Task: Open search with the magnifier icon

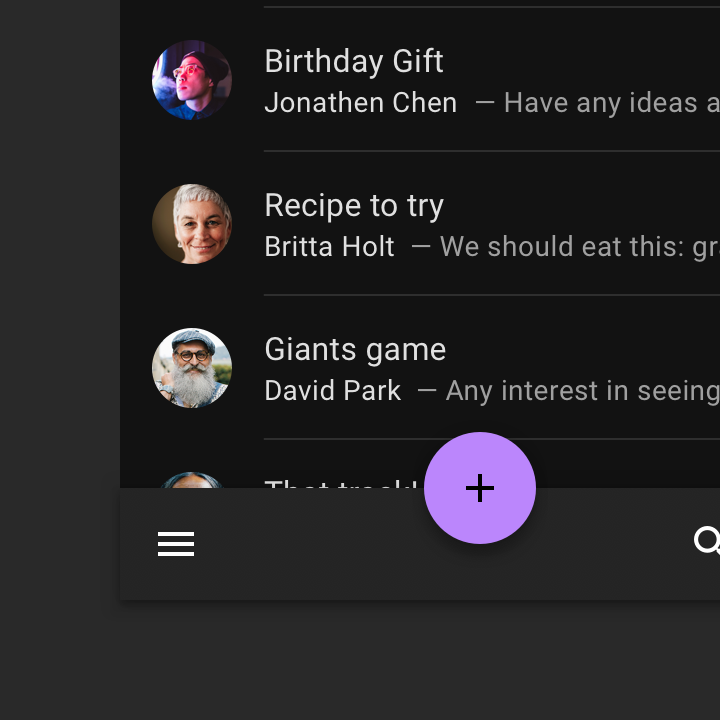Action: click(707, 540)
